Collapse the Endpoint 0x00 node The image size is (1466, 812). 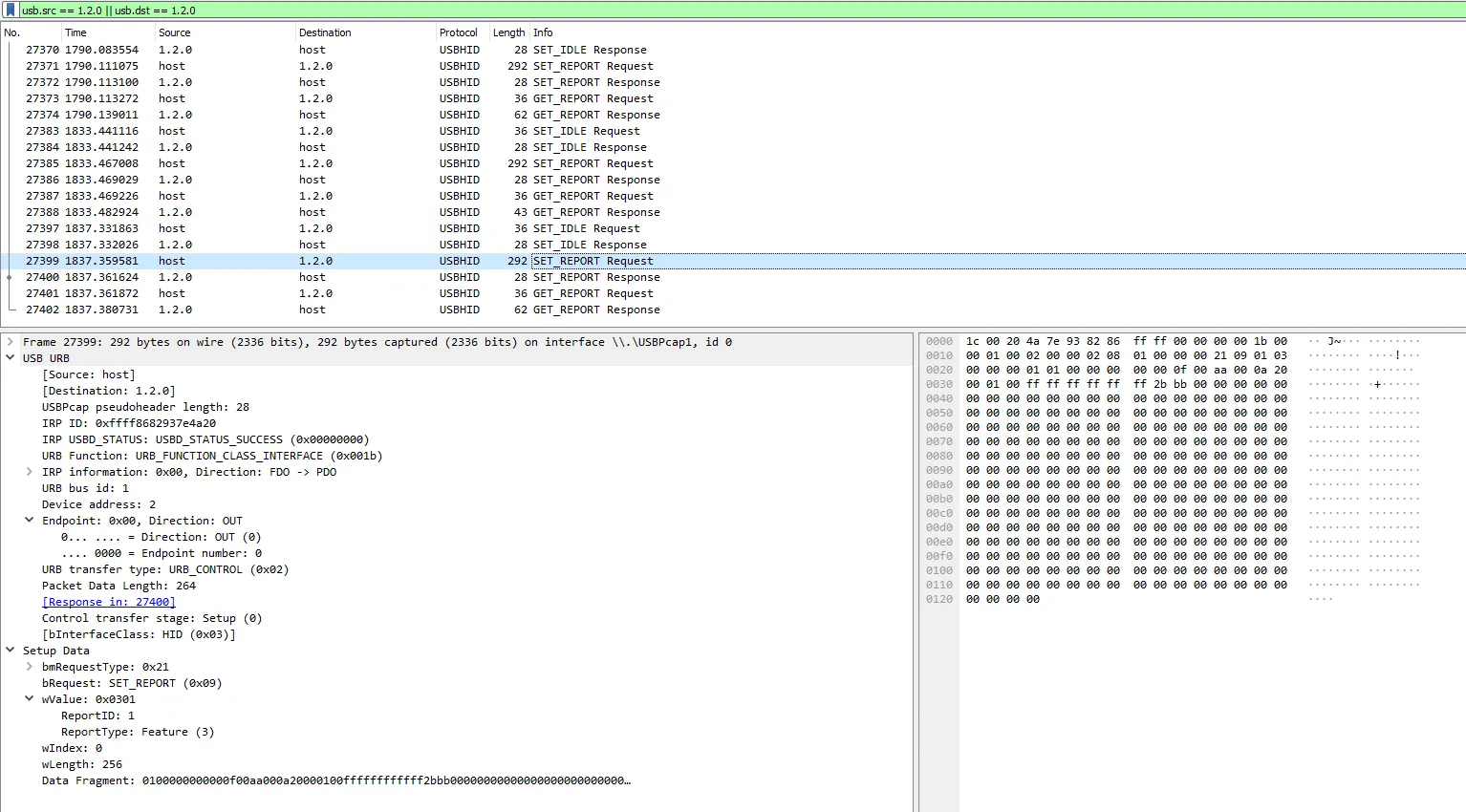tap(30, 521)
